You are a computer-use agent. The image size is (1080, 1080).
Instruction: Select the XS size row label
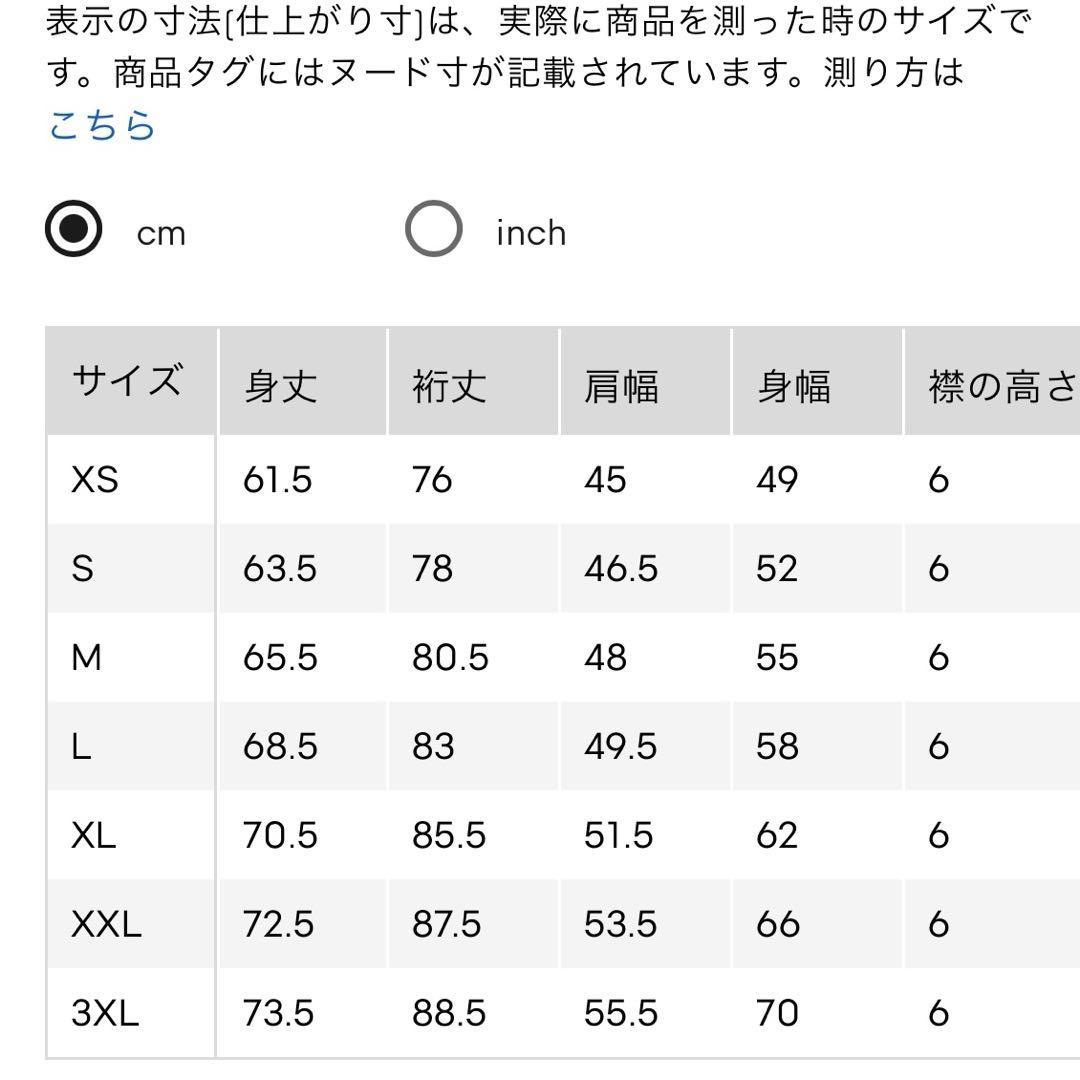(x=95, y=479)
